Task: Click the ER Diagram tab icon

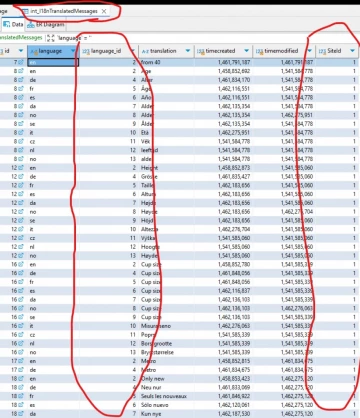Action: pos(31,24)
